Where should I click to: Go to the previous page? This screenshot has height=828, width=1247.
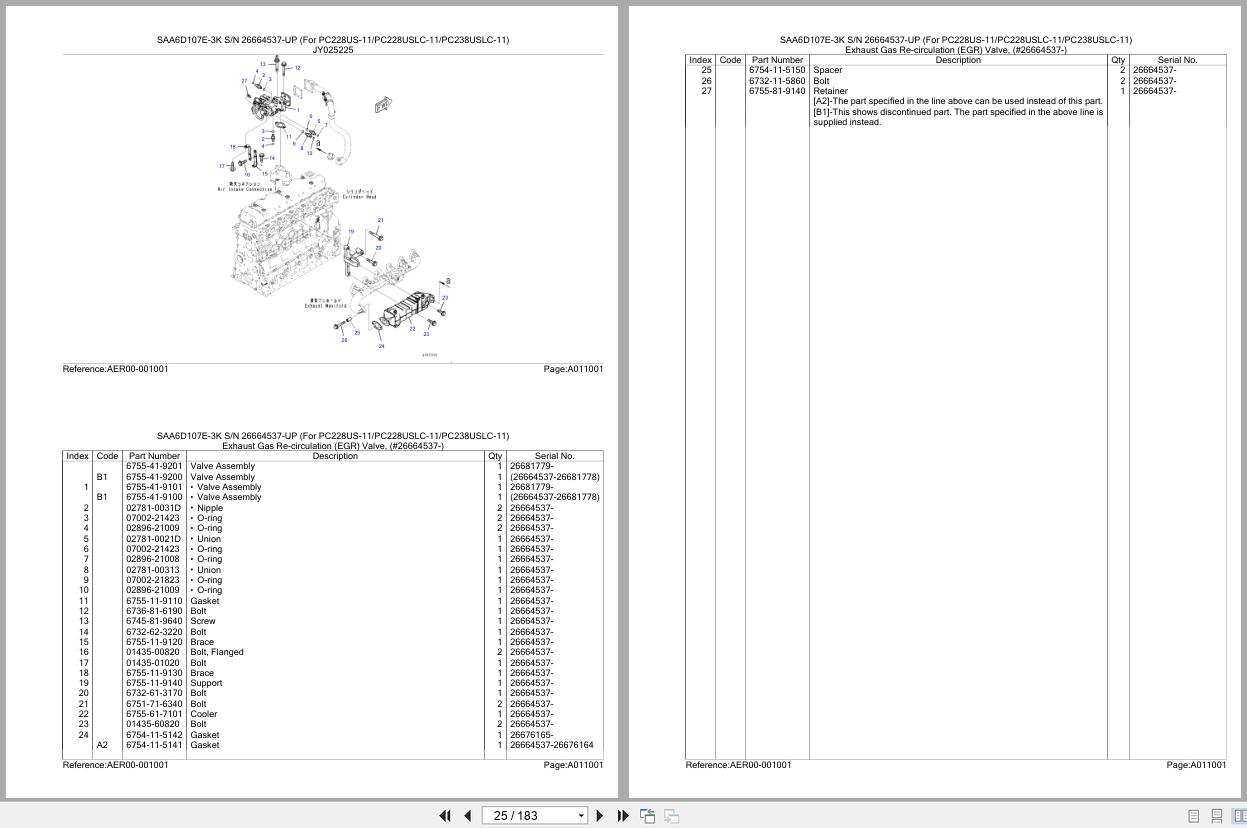click(467, 816)
